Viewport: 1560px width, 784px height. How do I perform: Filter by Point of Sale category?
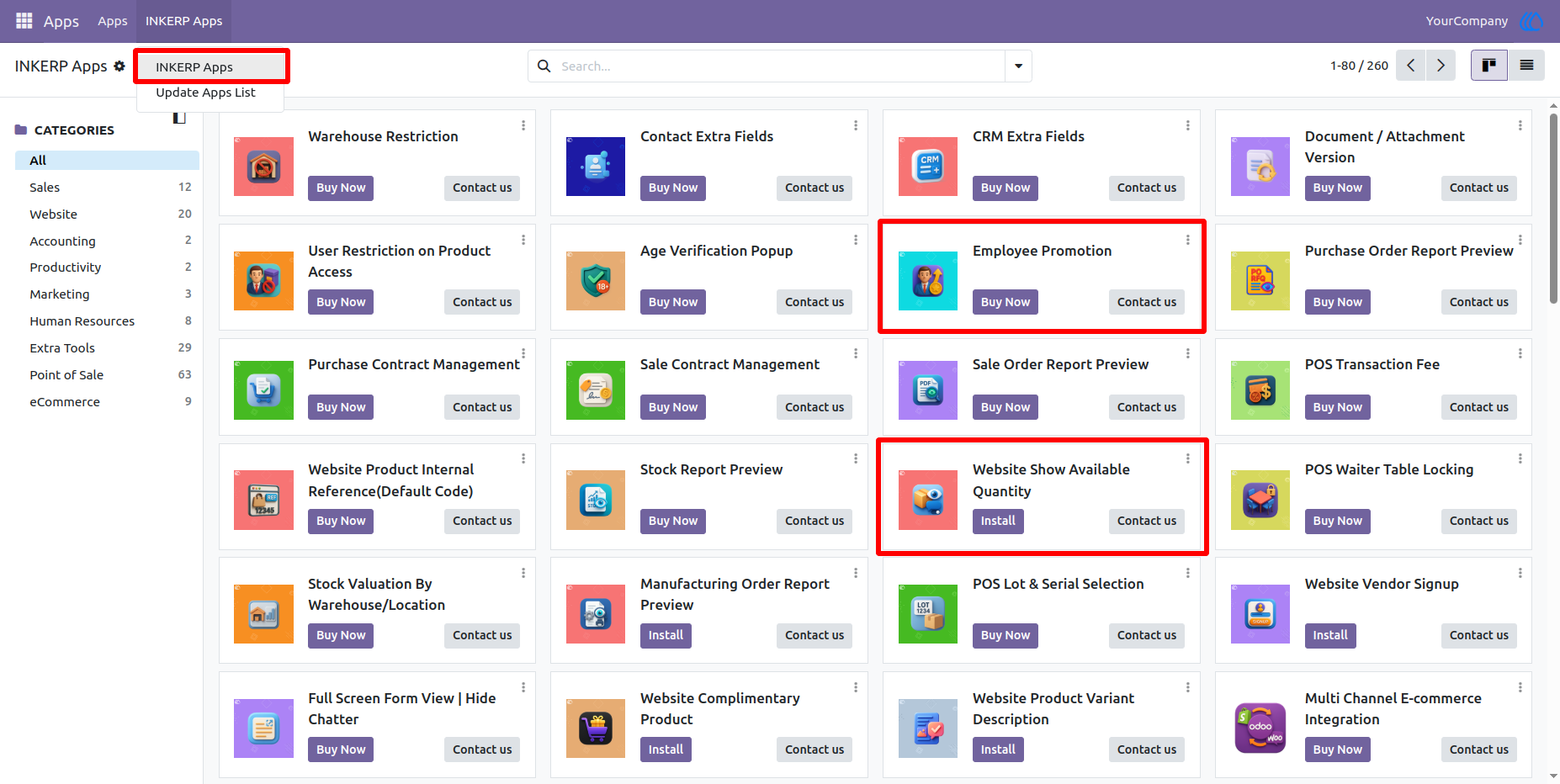click(107, 375)
